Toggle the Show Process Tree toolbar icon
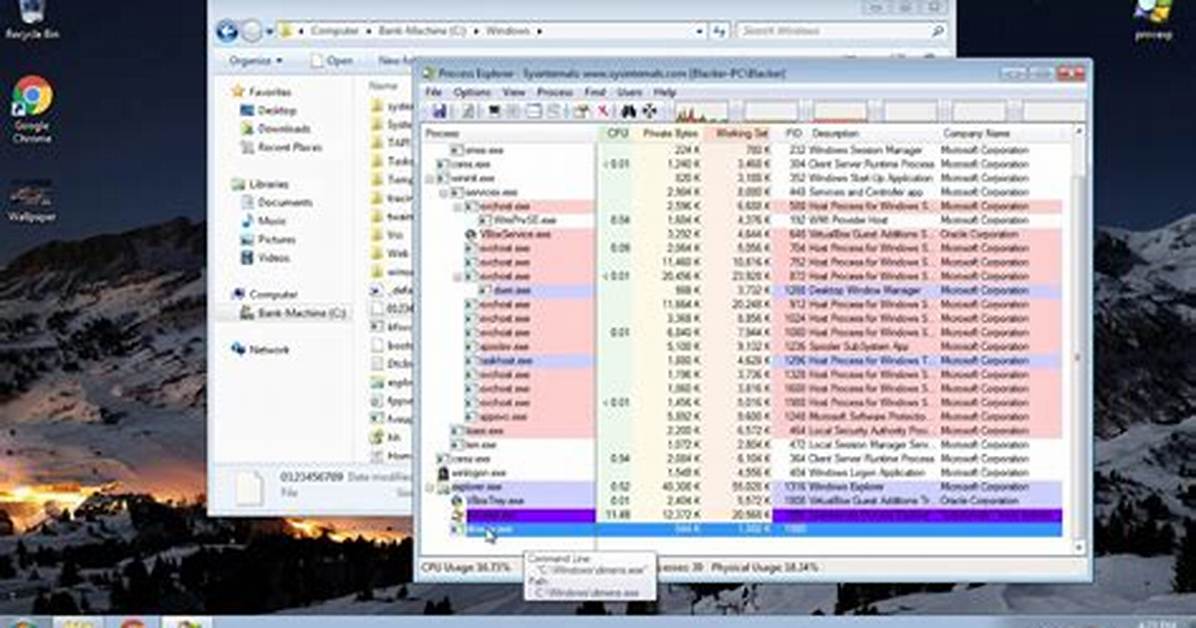 (513, 111)
